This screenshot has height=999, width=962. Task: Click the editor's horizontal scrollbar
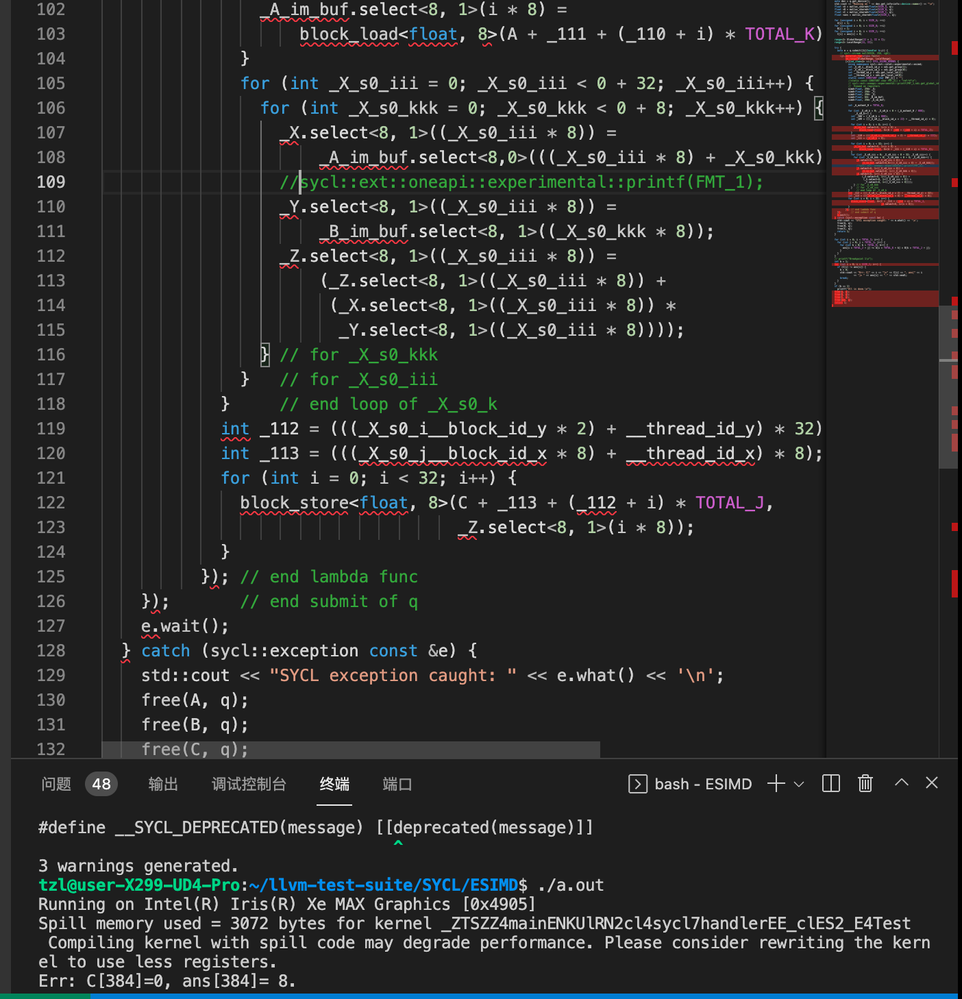pyautogui.click(x=350, y=749)
